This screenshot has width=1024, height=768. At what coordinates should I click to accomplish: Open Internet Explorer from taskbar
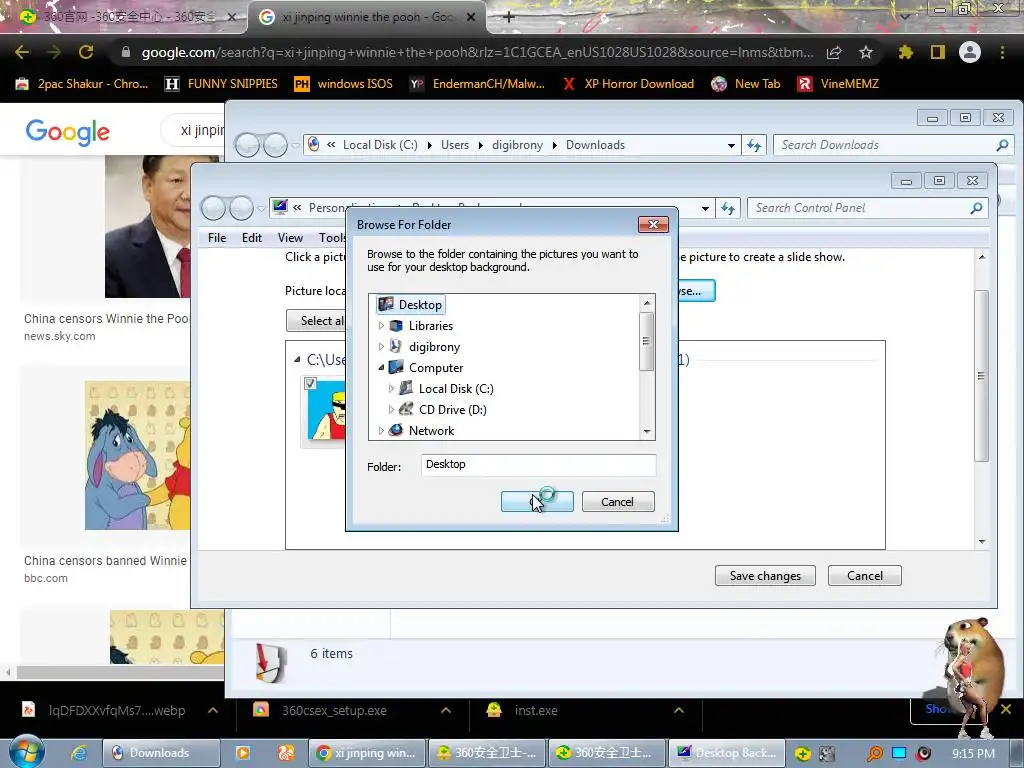click(79, 753)
